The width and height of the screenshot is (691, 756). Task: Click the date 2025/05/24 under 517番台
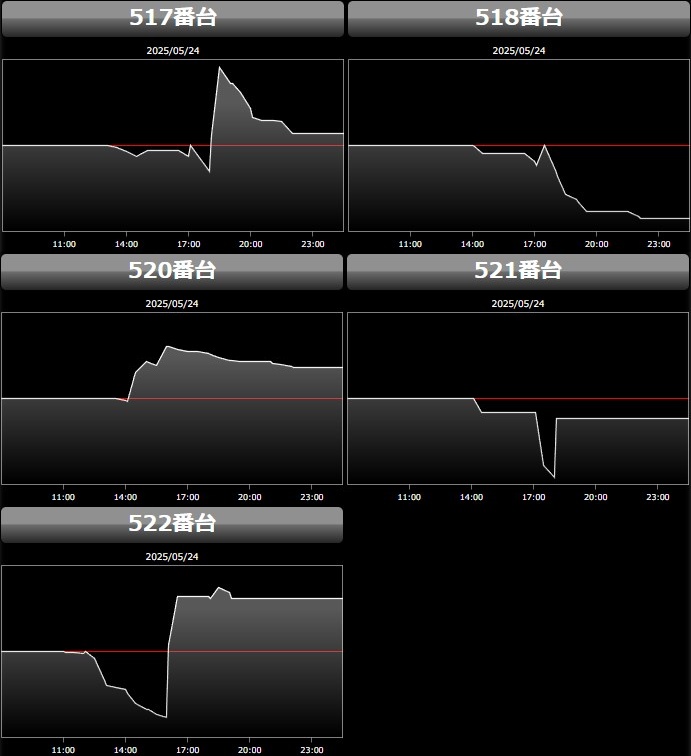[172, 50]
